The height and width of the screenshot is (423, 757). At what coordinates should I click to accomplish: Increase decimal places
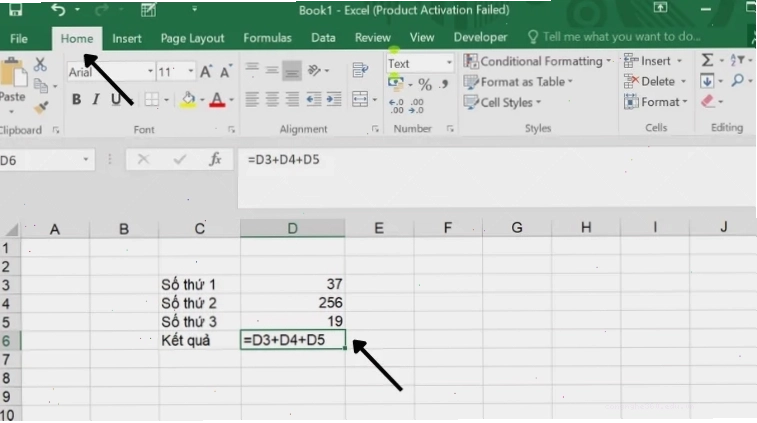coord(396,106)
